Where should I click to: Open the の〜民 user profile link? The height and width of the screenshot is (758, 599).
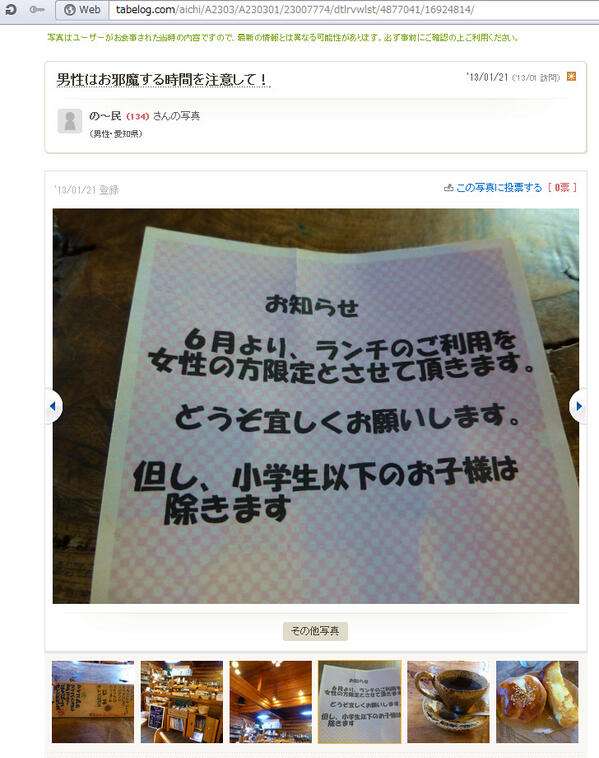click(105, 116)
